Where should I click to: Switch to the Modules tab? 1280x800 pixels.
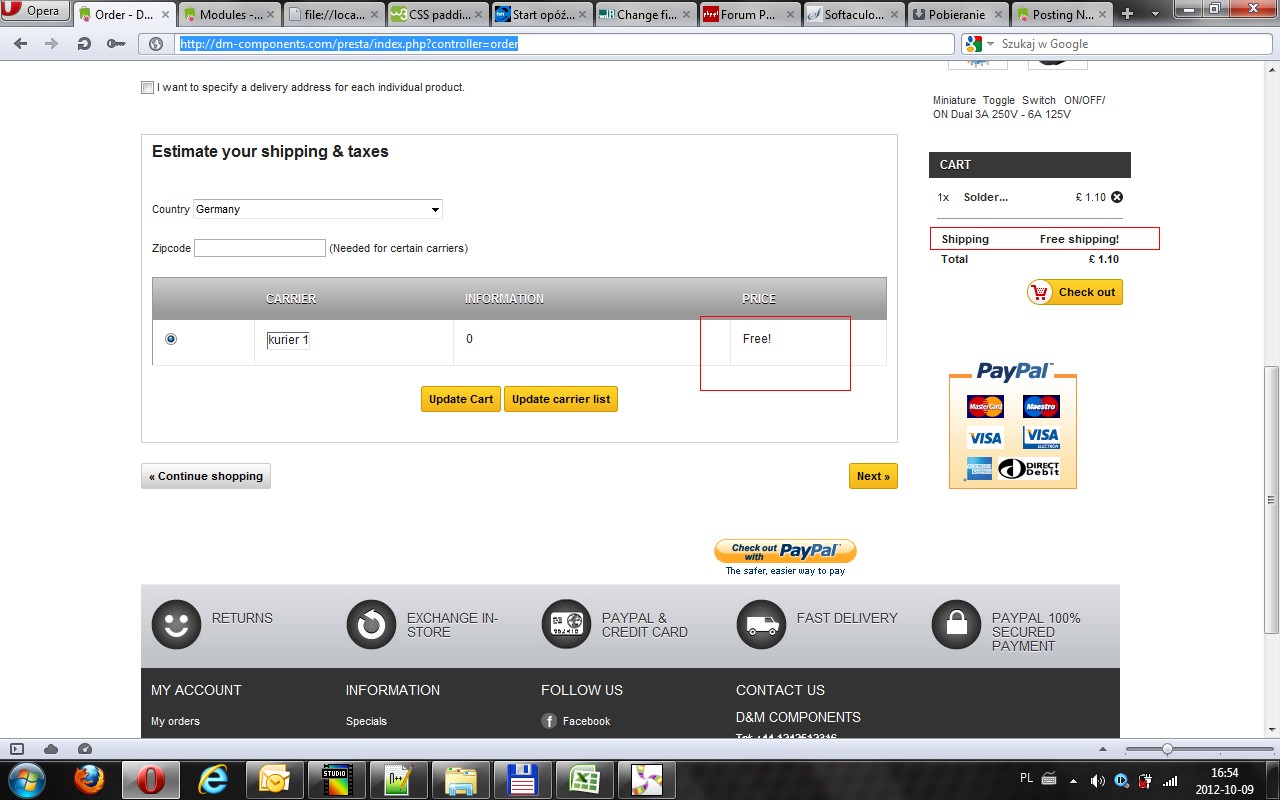pos(230,15)
